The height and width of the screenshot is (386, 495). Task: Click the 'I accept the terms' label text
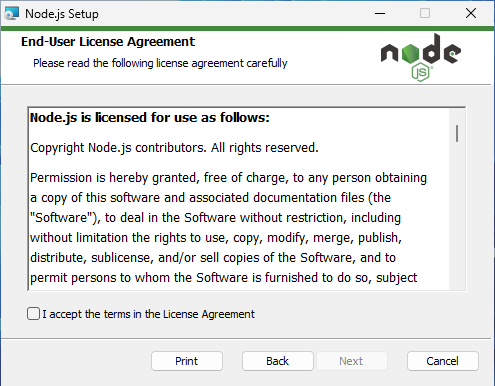pyautogui.click(x=148, y=314)
